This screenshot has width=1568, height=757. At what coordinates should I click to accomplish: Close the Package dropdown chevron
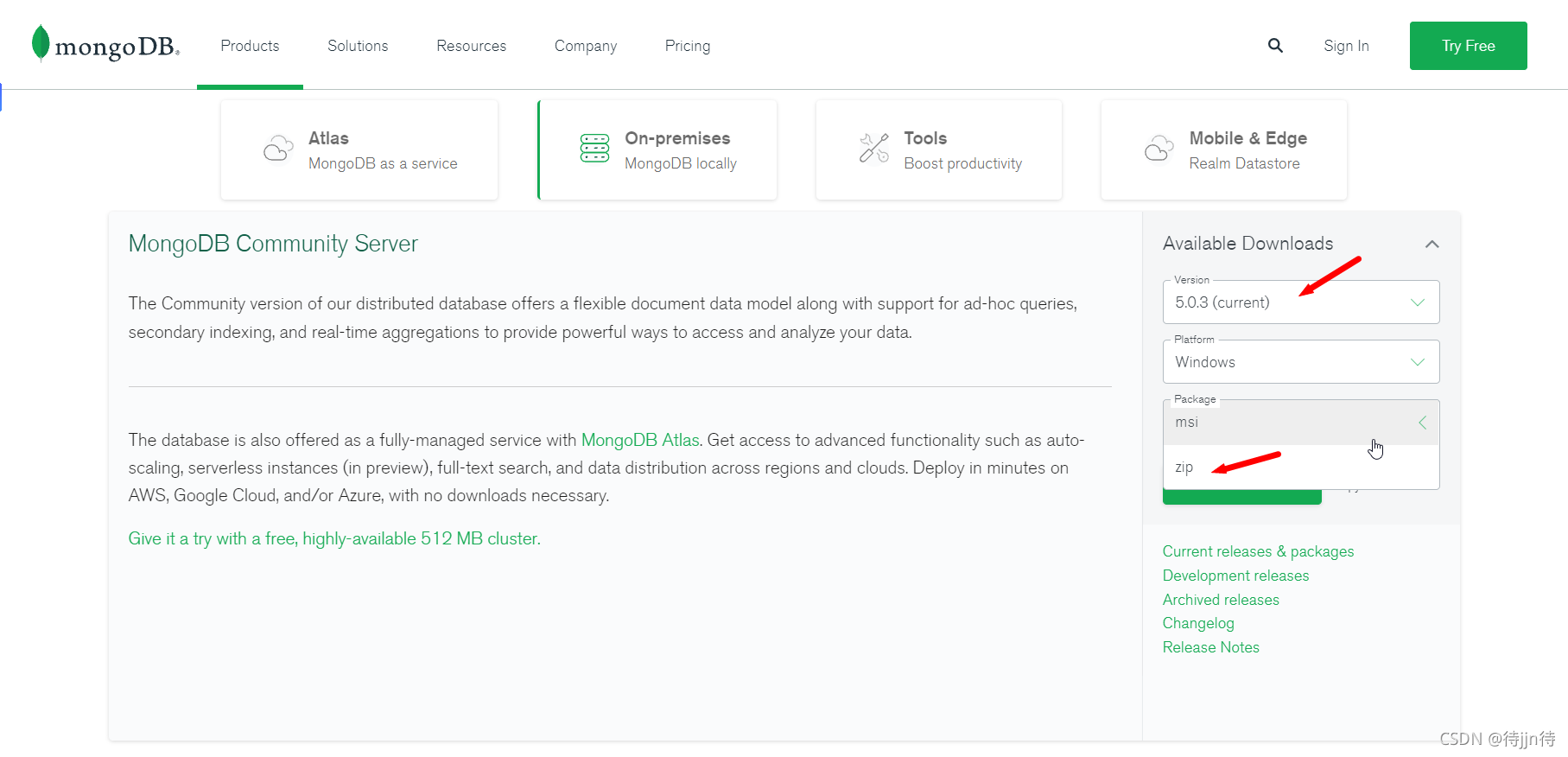[1422, 423]
